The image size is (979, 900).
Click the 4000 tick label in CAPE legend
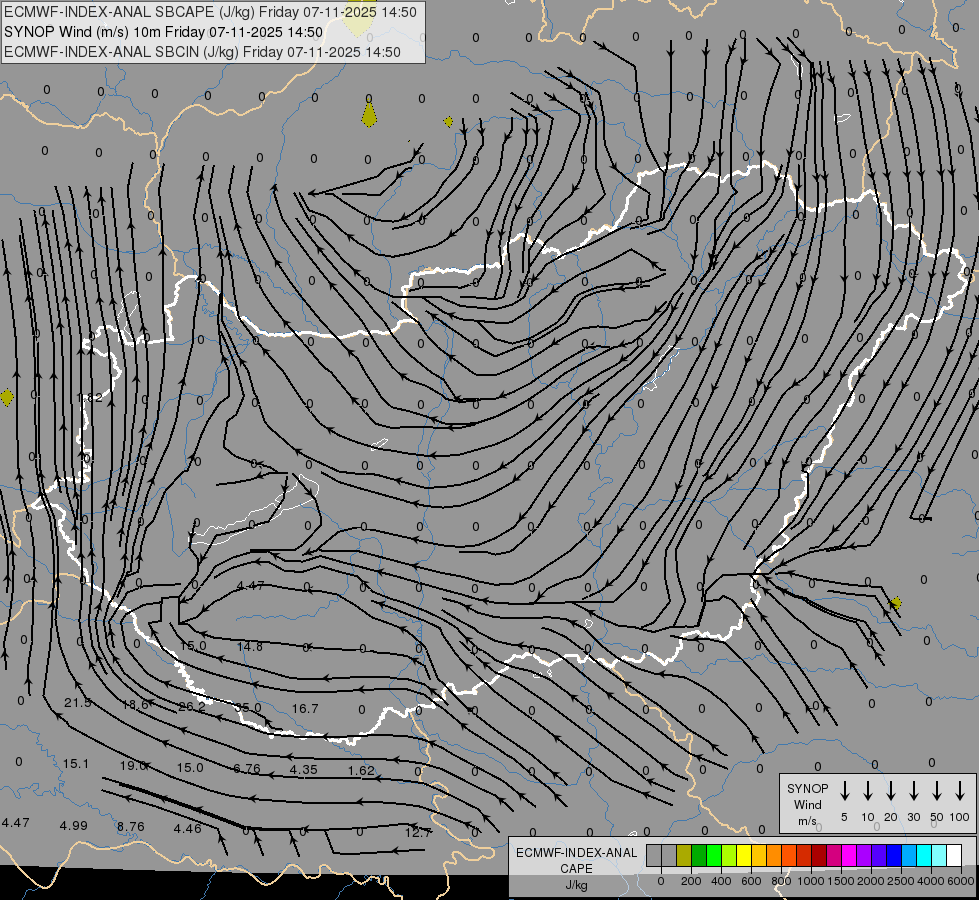(x=930, y=881)
